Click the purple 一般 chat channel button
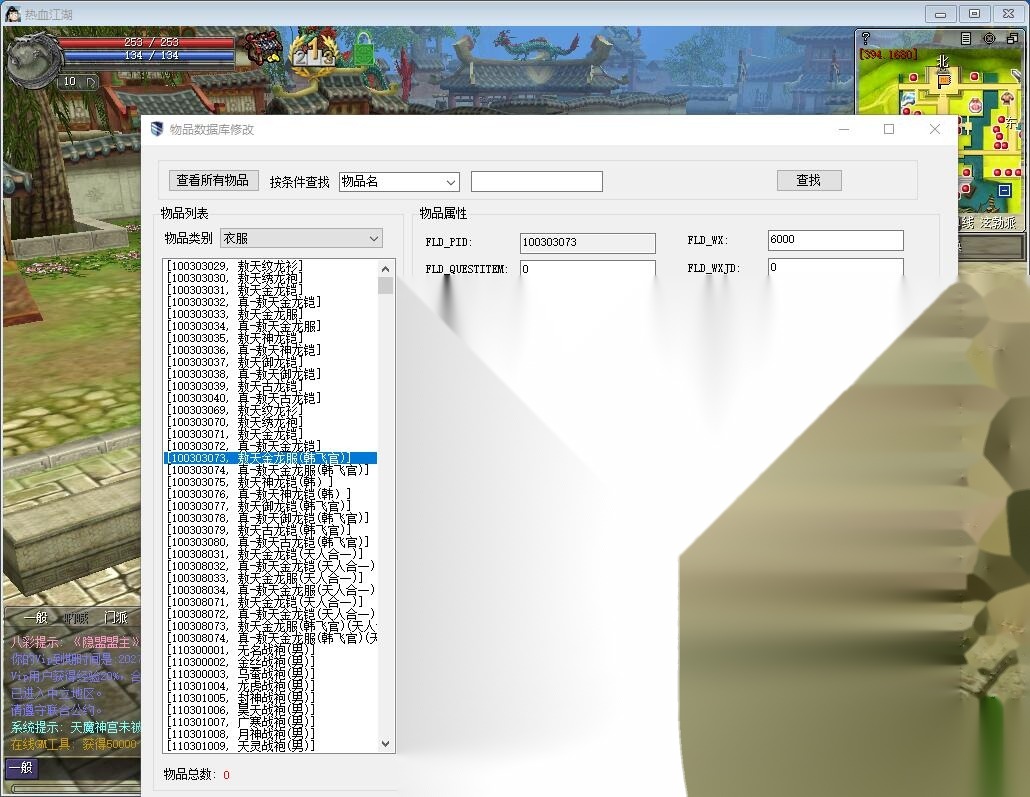1030x797 pixels. tap(22, 767)
